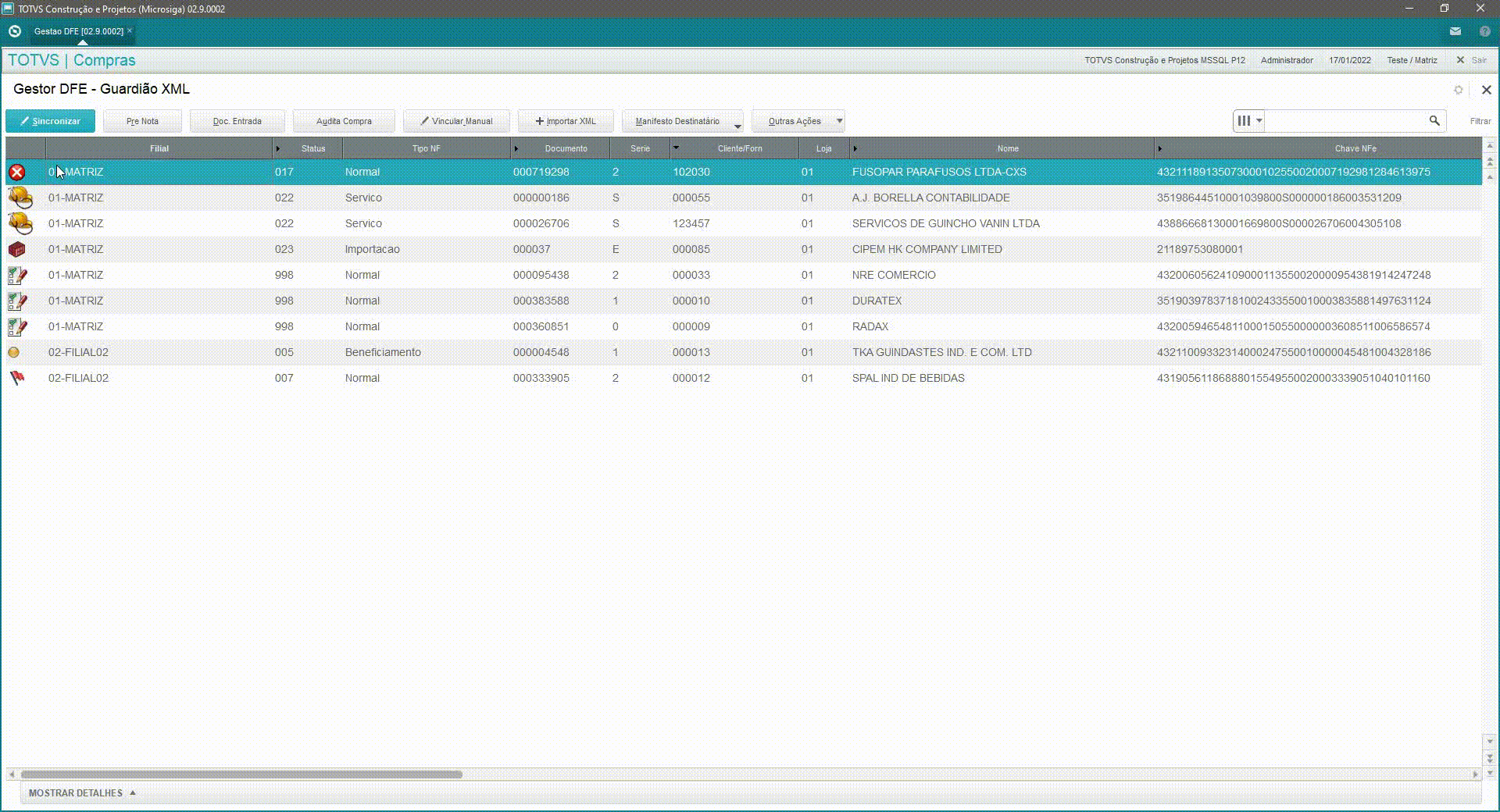Screen dimensions: 1500x812
Task: Click the Audita Compra button
Action: click(344, 121)
